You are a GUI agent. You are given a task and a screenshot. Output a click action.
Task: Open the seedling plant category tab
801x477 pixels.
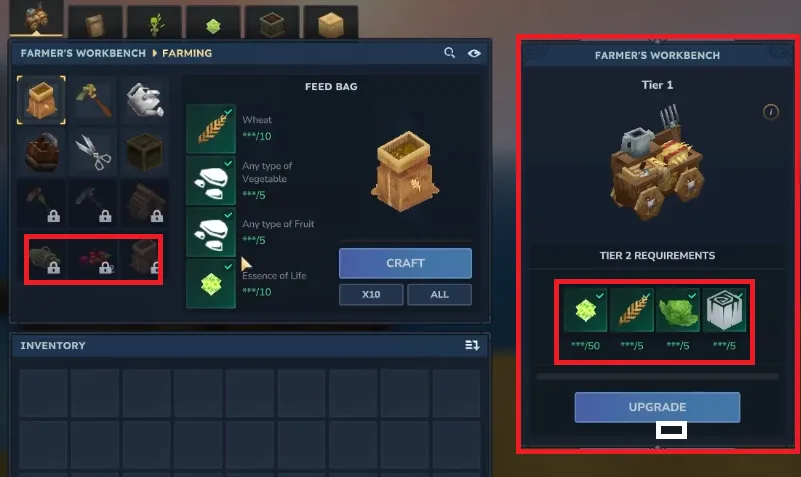(x=155, y=23)
